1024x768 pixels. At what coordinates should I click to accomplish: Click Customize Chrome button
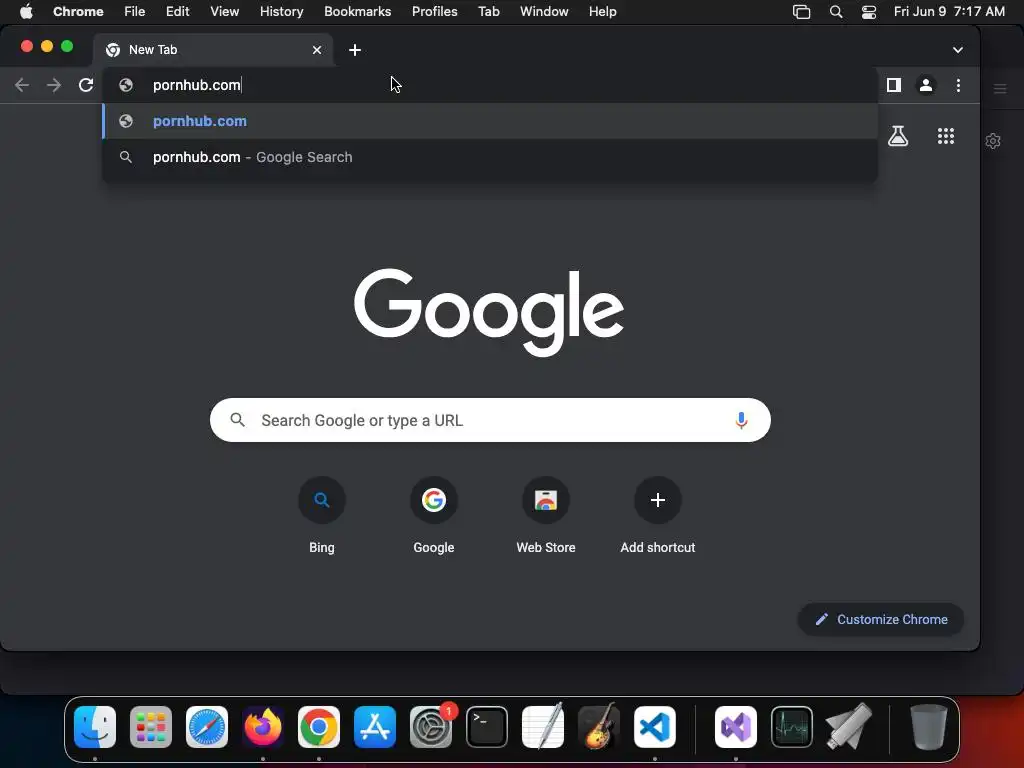880,619
